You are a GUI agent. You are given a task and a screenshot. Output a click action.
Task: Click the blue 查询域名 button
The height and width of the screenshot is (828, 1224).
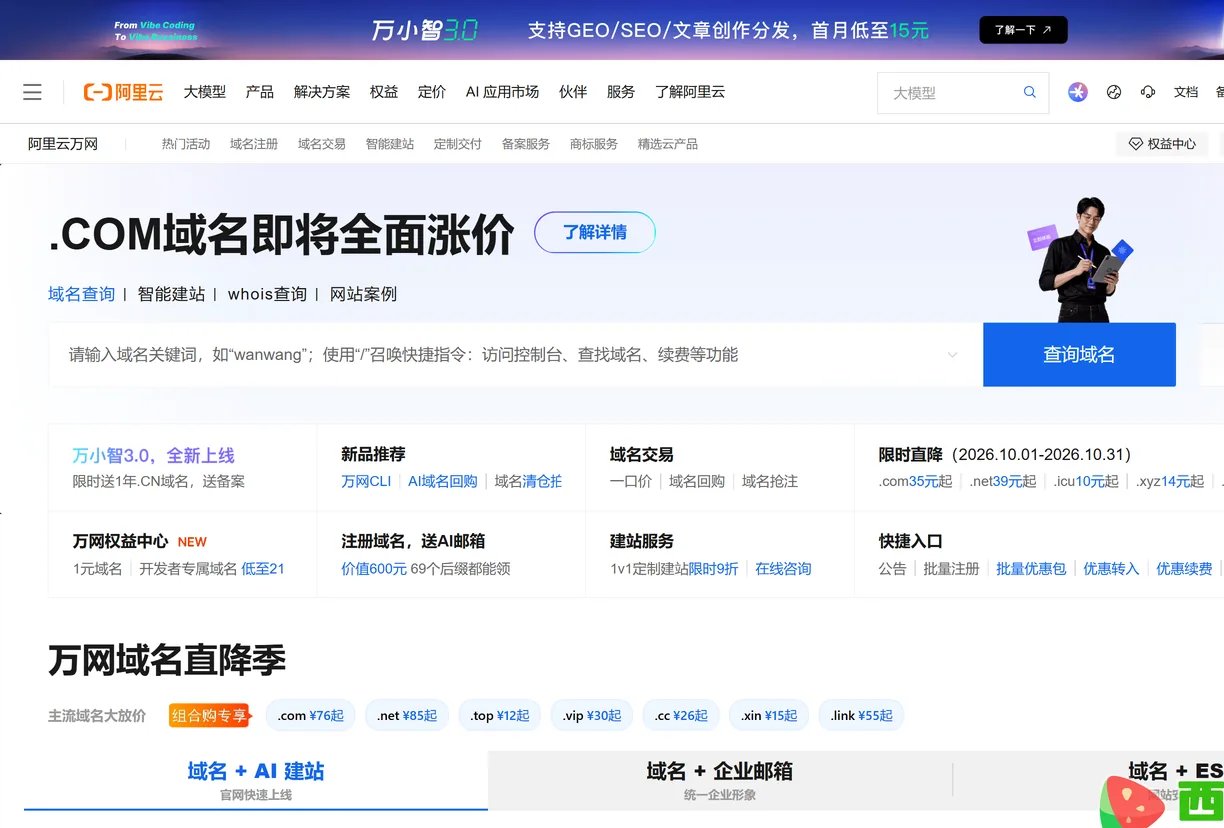(x=1079, y=354)
